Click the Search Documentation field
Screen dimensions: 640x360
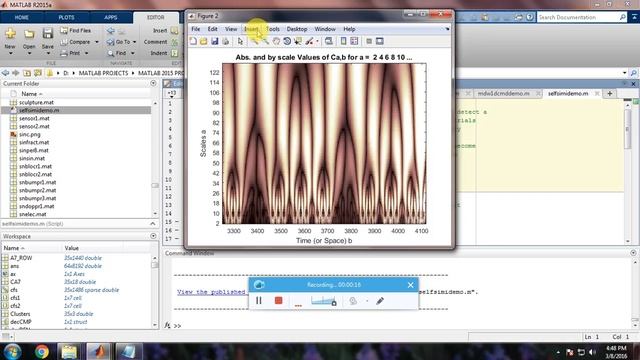point(578,17)
